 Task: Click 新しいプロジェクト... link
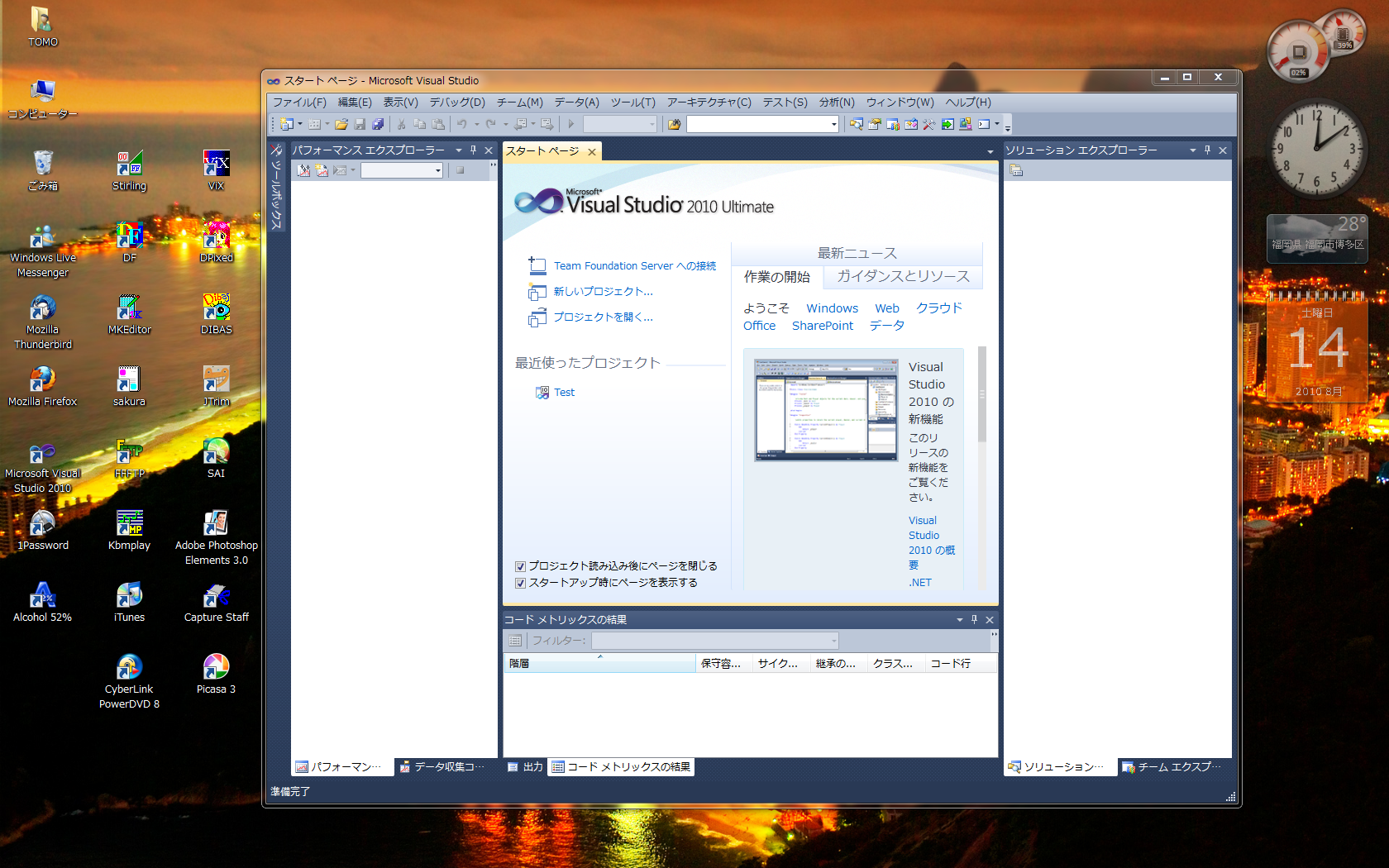(x=603, y=292)
